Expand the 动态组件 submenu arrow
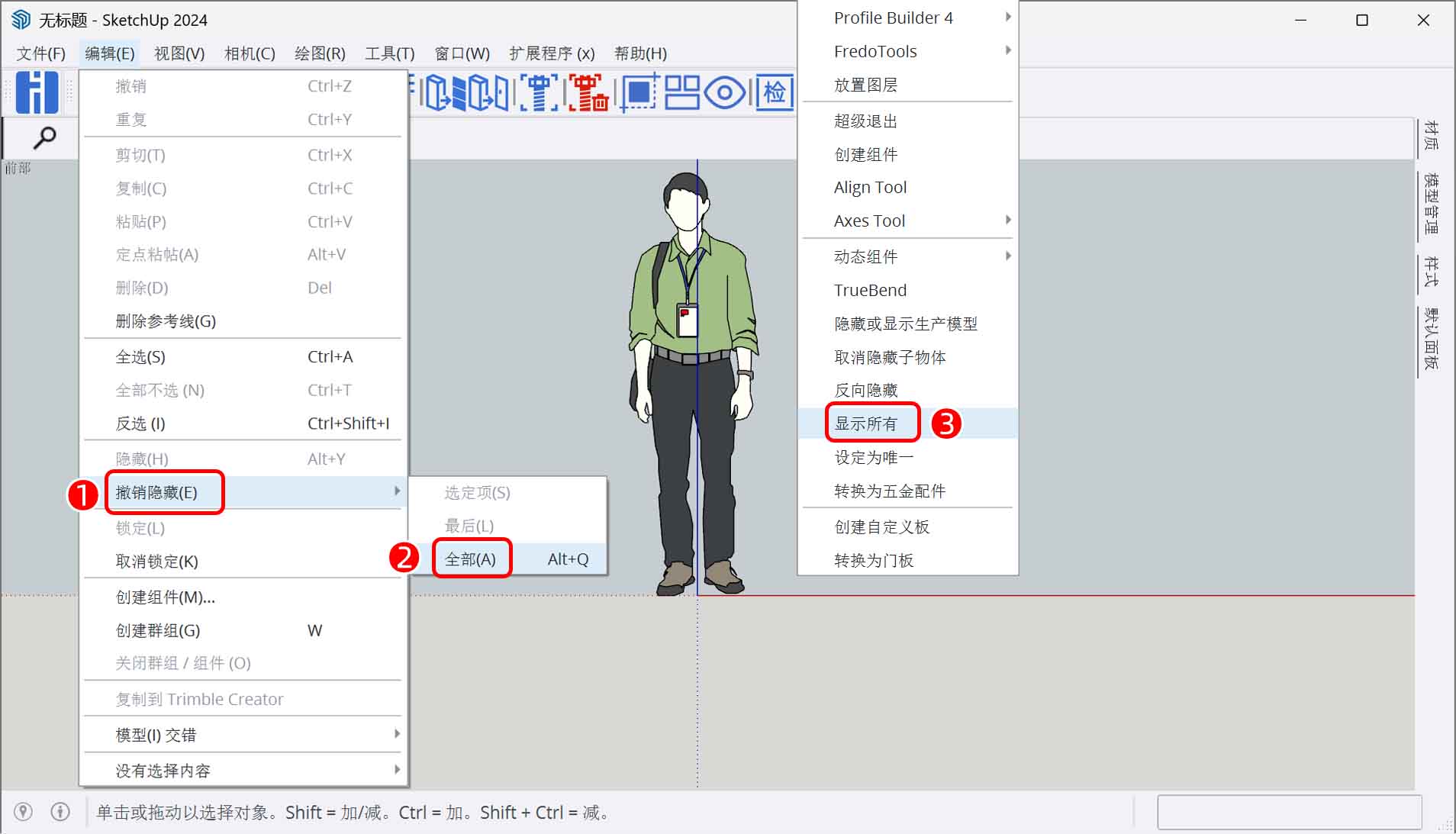This screenshot has height=834, width=1456. [x=1009, y=256]
